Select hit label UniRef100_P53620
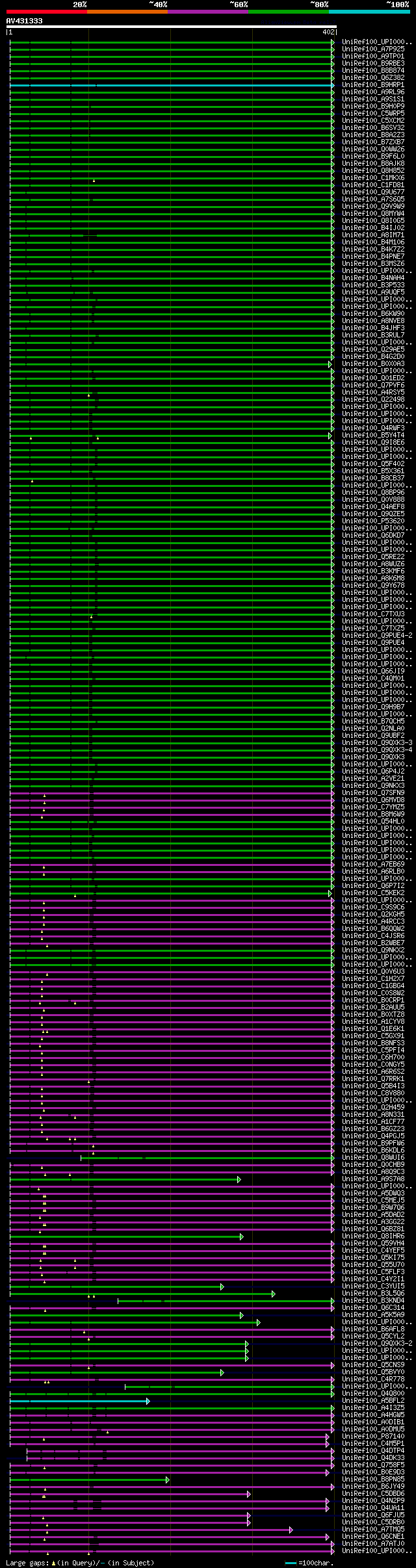Viewport: 416px width, 1568px height. tap(373, 521)
